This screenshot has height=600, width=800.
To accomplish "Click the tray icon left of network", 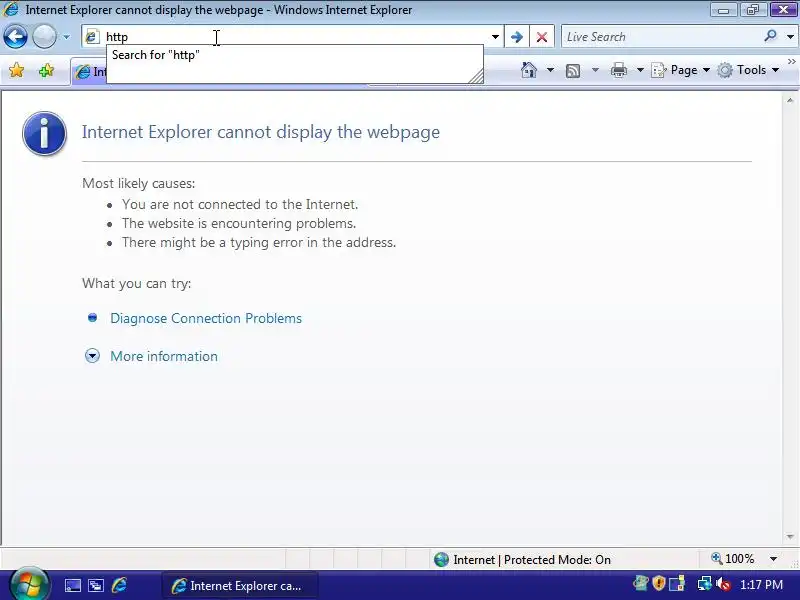I will pyautogui.click(x=677, y=583).
